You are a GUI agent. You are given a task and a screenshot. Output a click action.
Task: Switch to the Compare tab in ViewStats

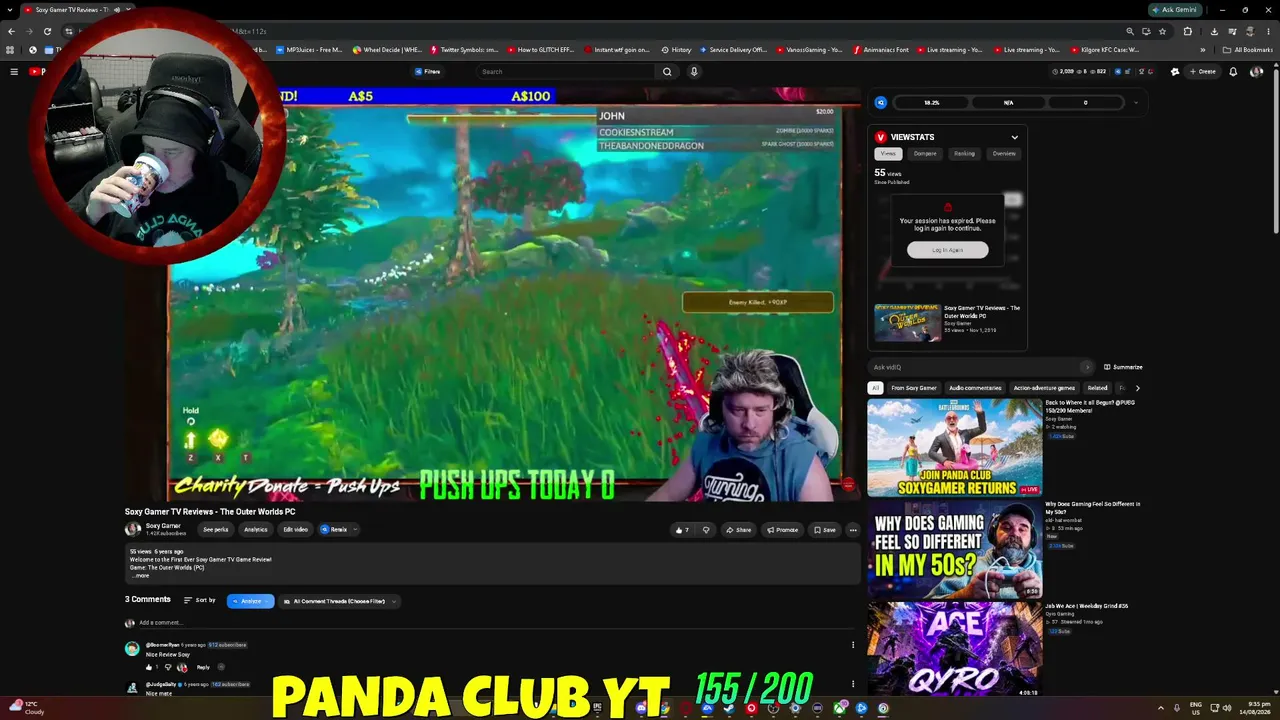coord(925,154)
